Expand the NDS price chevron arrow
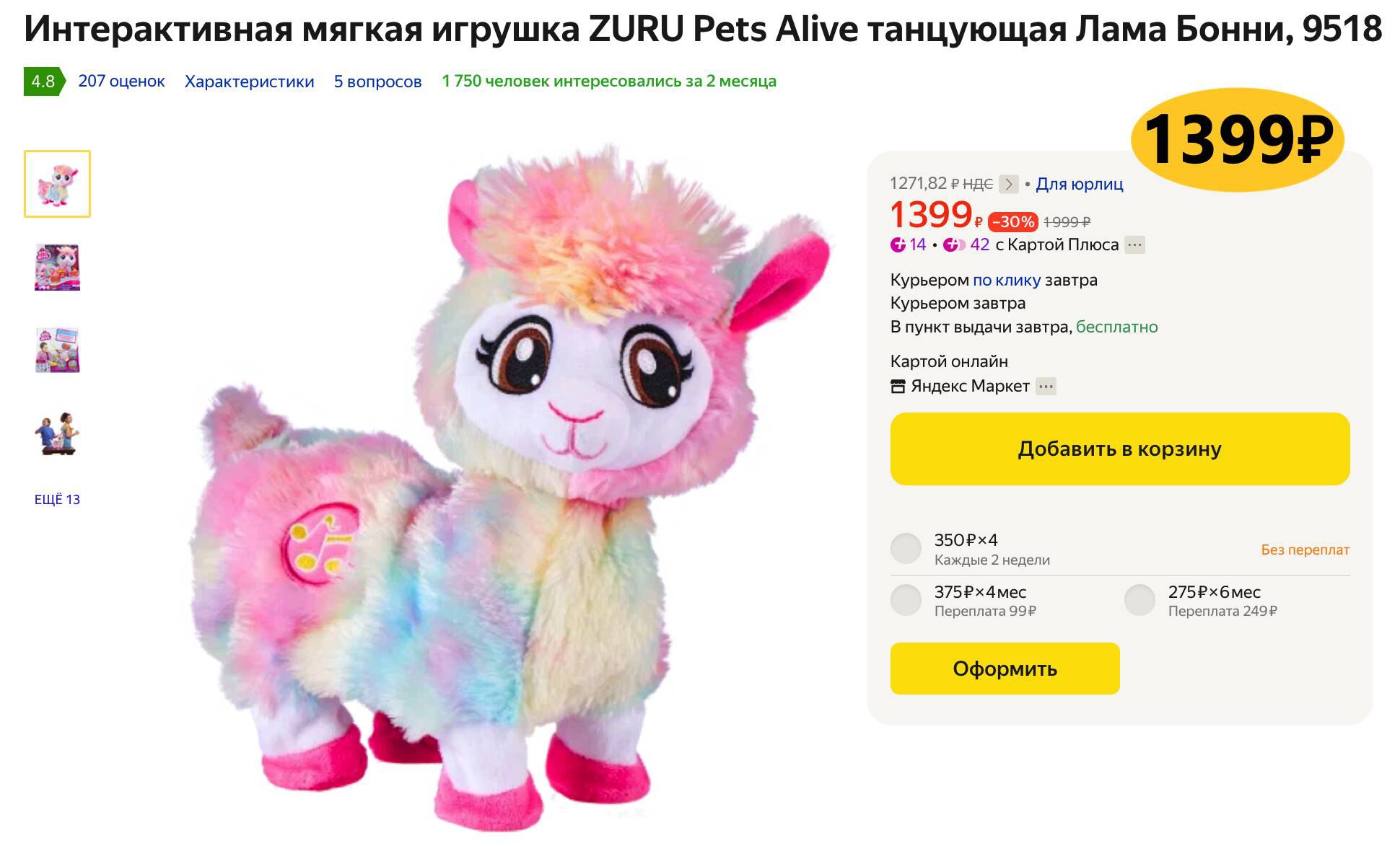Screen dimensions: 1400x846 pos(1009,184)
